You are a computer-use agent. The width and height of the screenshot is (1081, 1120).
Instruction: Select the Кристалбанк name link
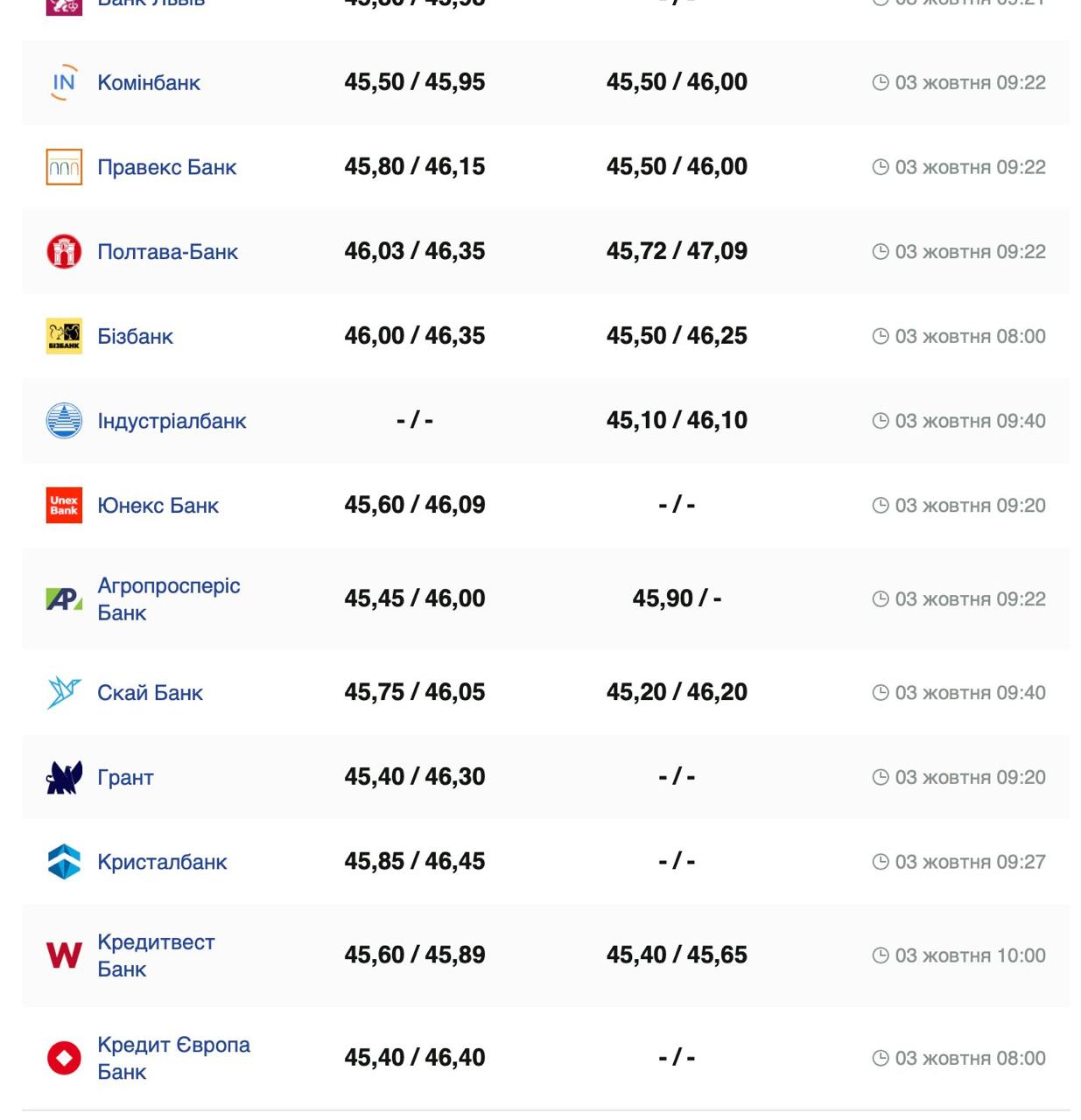tap(162, 862)
